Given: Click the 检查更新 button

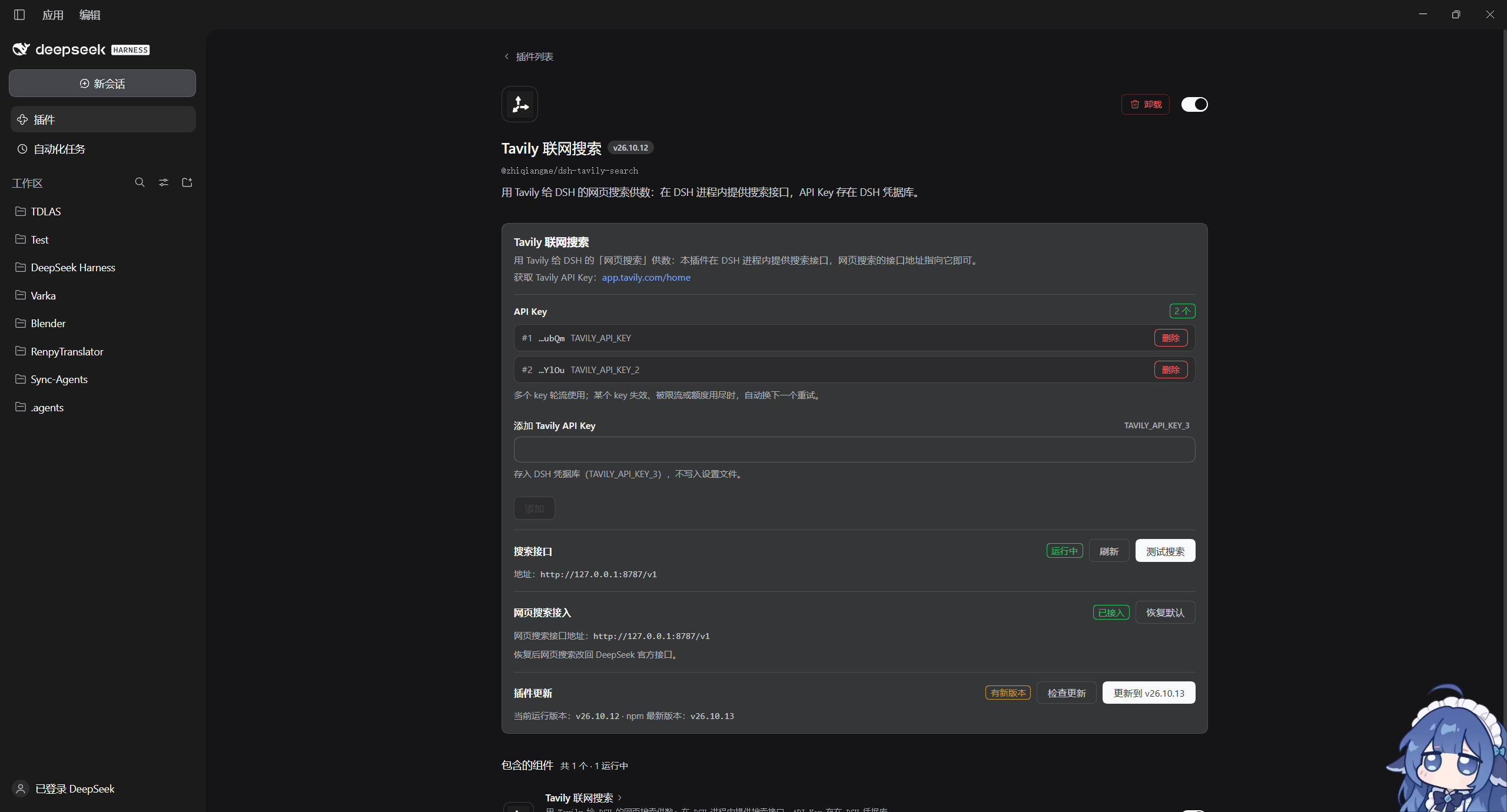Looking at the screenshot, I should pyautogui.click(x=1066, y=693).
